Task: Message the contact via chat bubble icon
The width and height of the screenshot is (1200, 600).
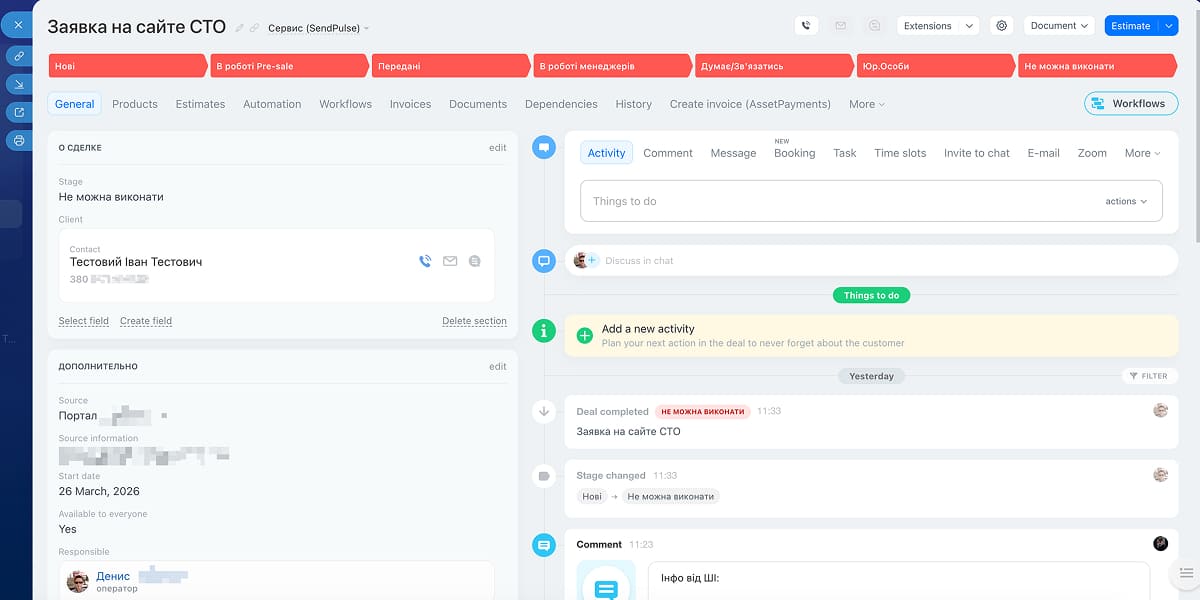Action: pyautogui.click(x=475, y=261)
